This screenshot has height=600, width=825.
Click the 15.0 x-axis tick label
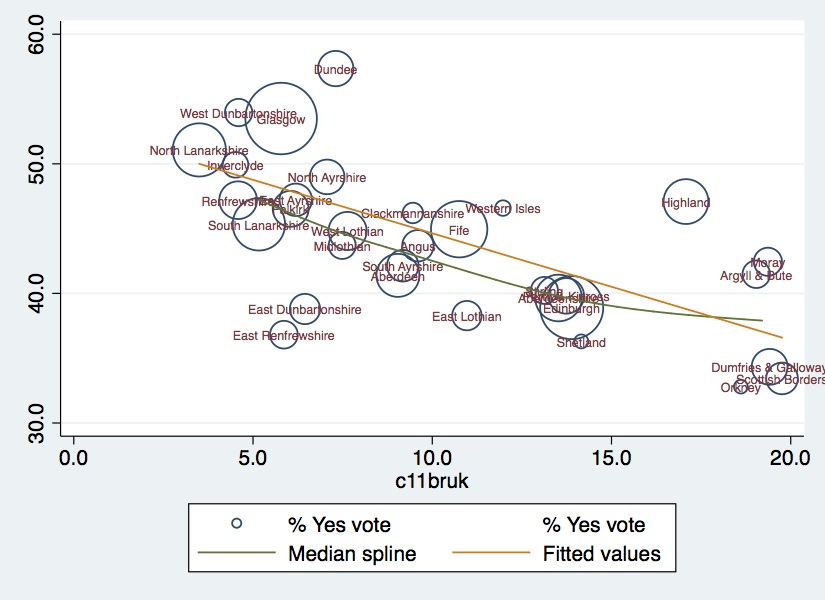tap(611, 456)
